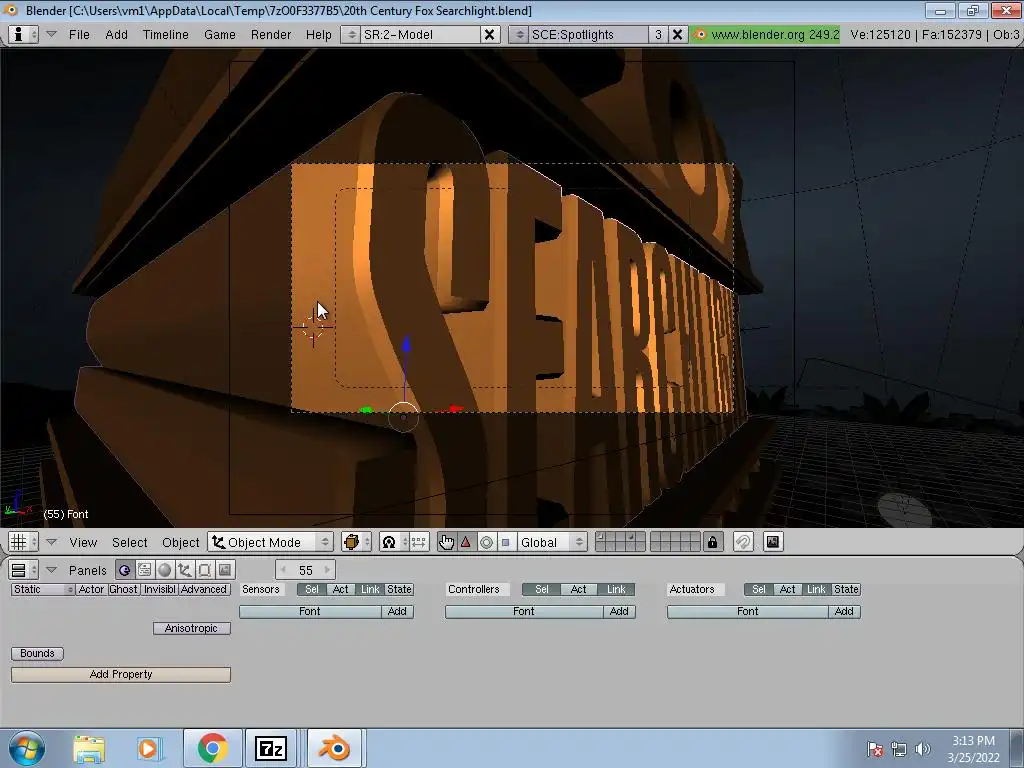1024x768 pixels.
Task: Open the Help menu
Action: (318, 35)
